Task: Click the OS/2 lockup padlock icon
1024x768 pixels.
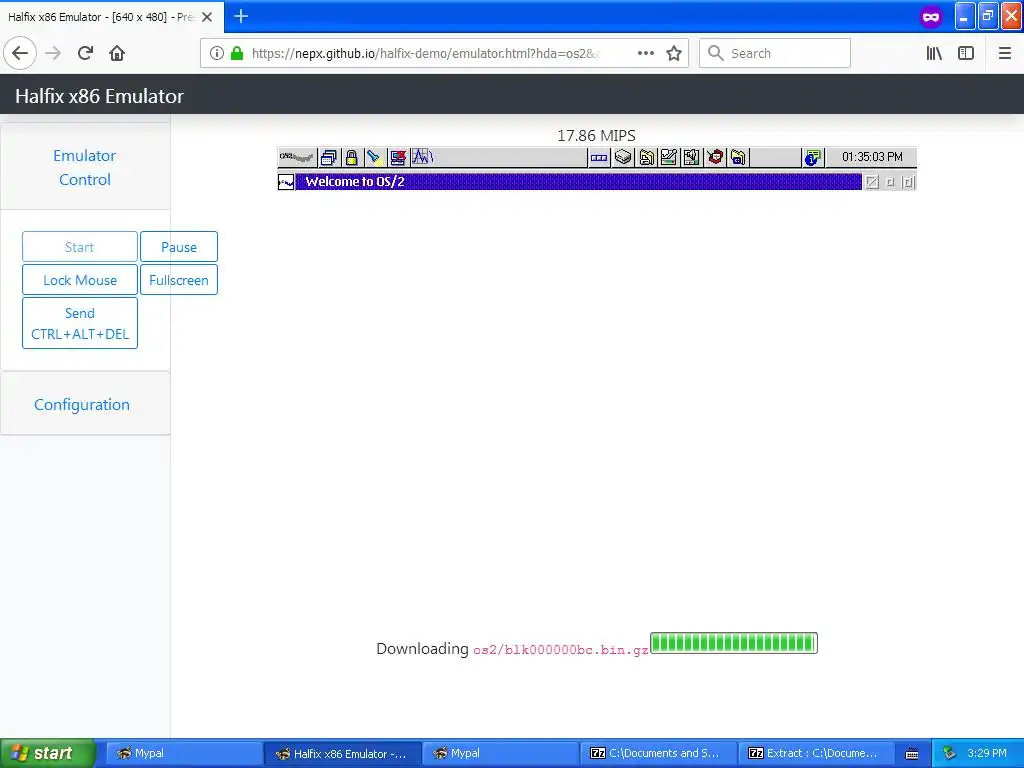Action: (x=351, y=157)
